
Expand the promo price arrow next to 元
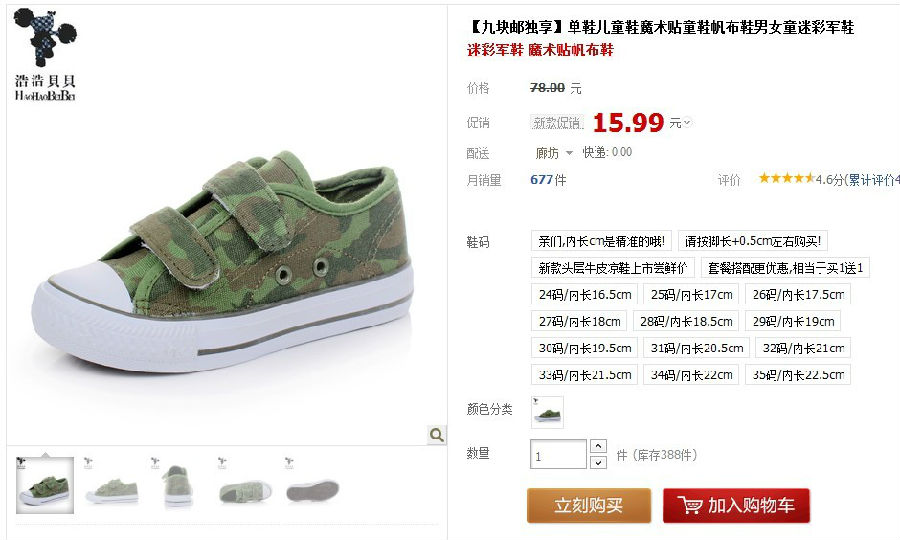[x=687, y=122]
